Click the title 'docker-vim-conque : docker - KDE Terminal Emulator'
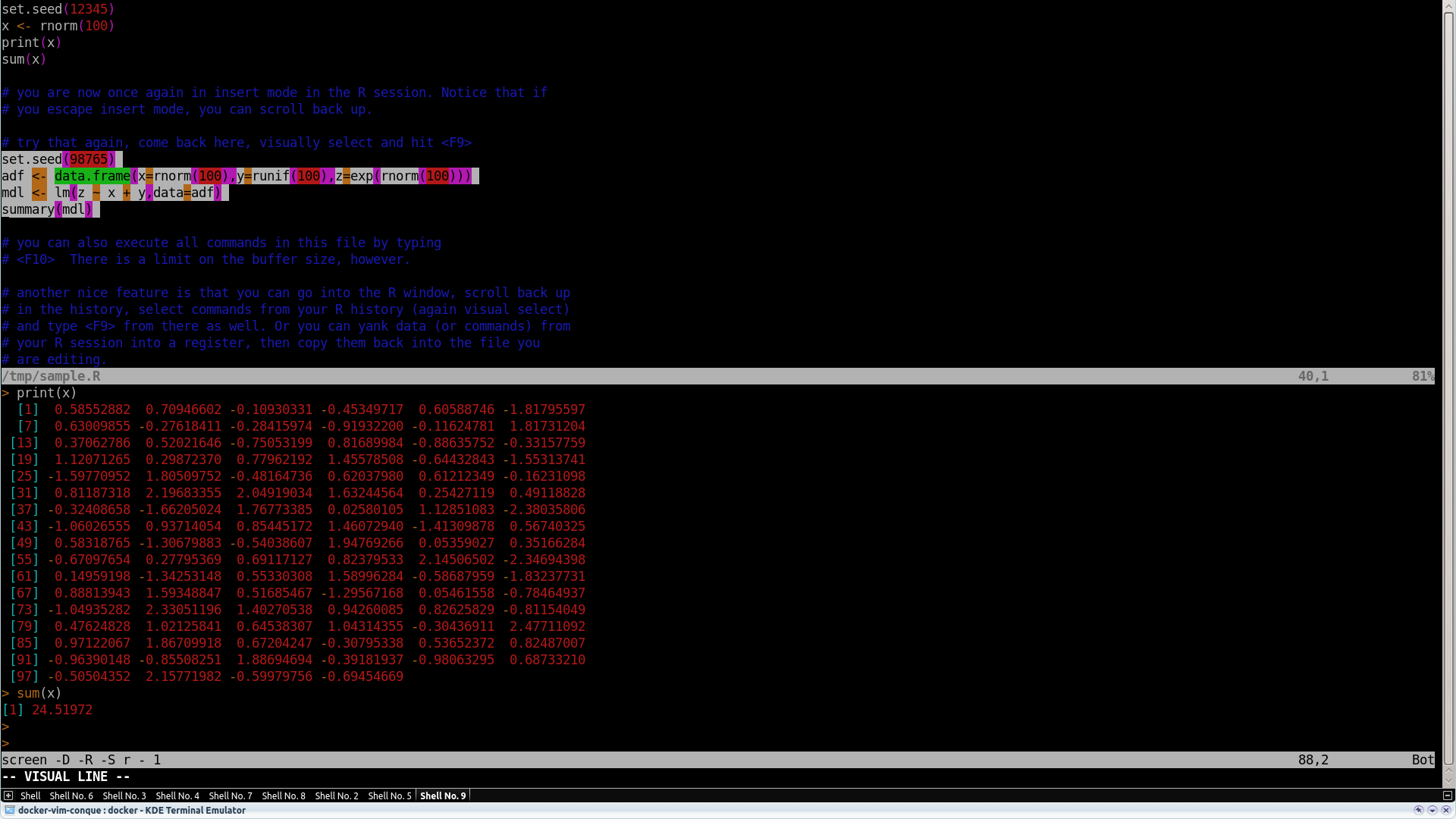Viewport: 1456px width, 819px height. [x=132, y=810]
